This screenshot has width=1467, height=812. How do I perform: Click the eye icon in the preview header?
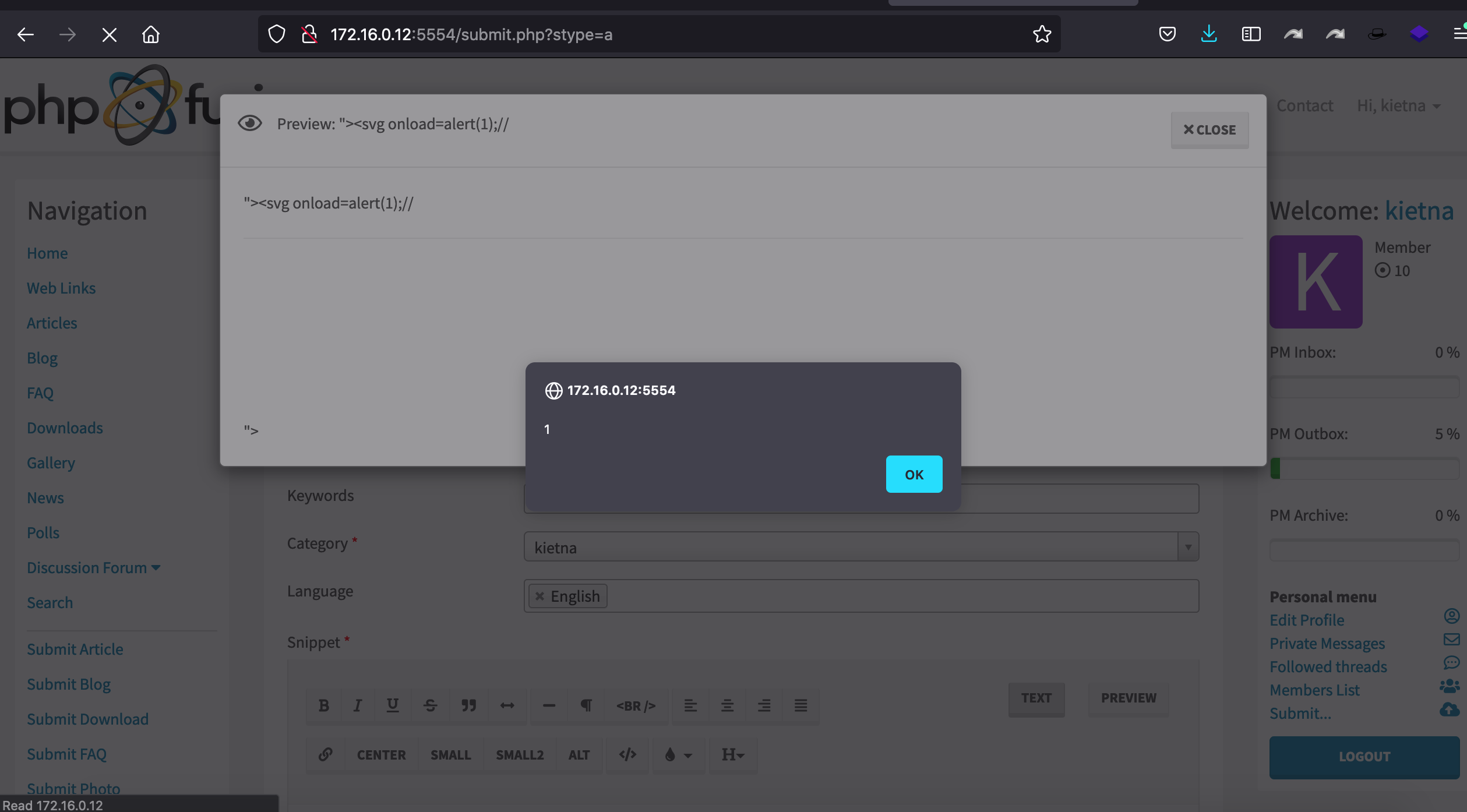pos(250,123)
